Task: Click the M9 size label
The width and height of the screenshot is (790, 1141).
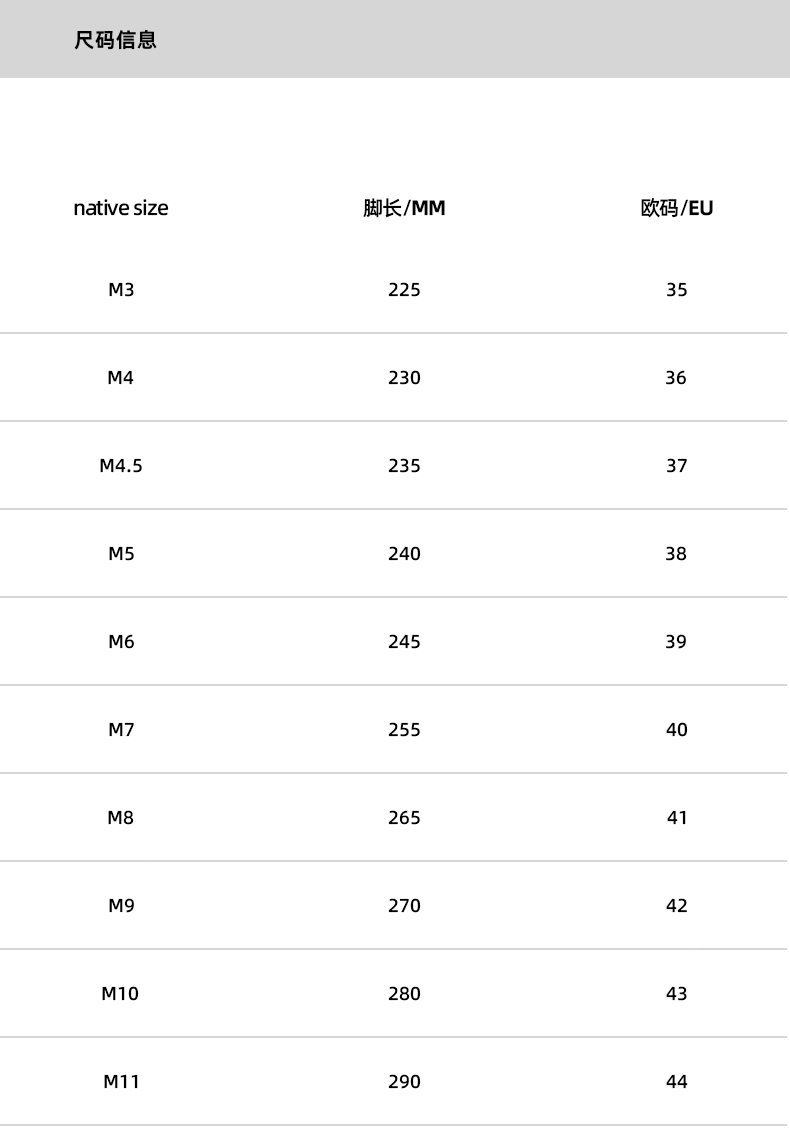Action: (121, 906)
